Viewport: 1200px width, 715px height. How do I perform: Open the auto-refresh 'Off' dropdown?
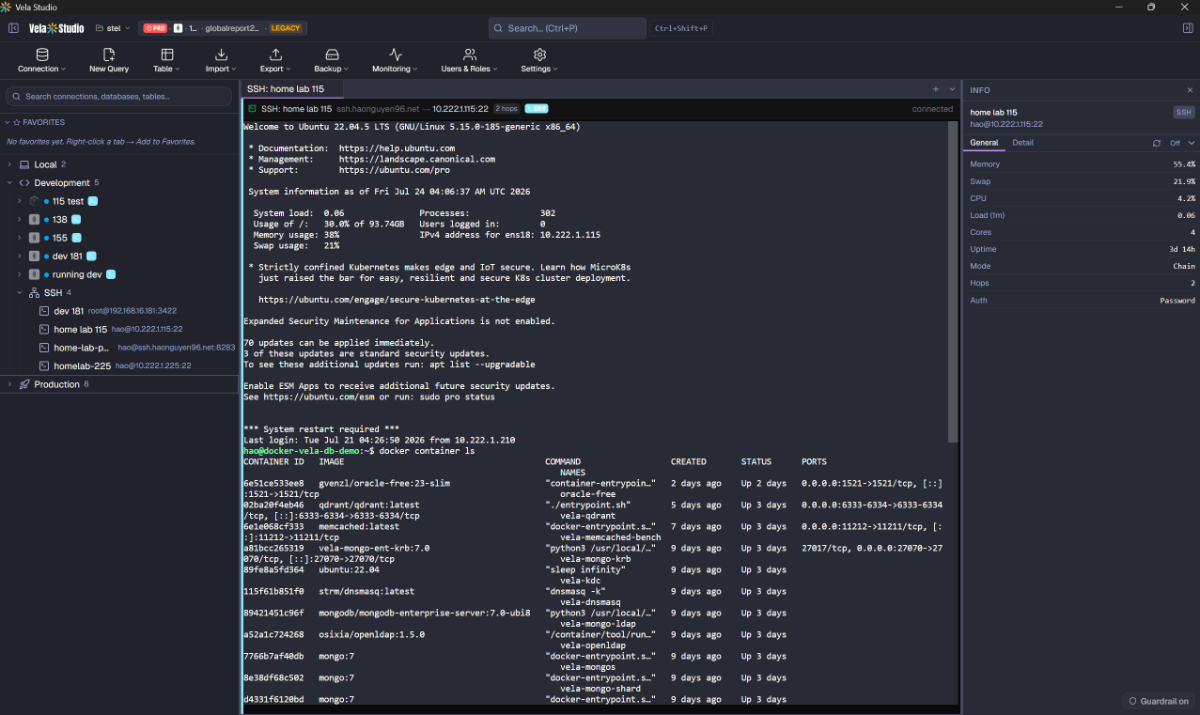[1182, 143]
